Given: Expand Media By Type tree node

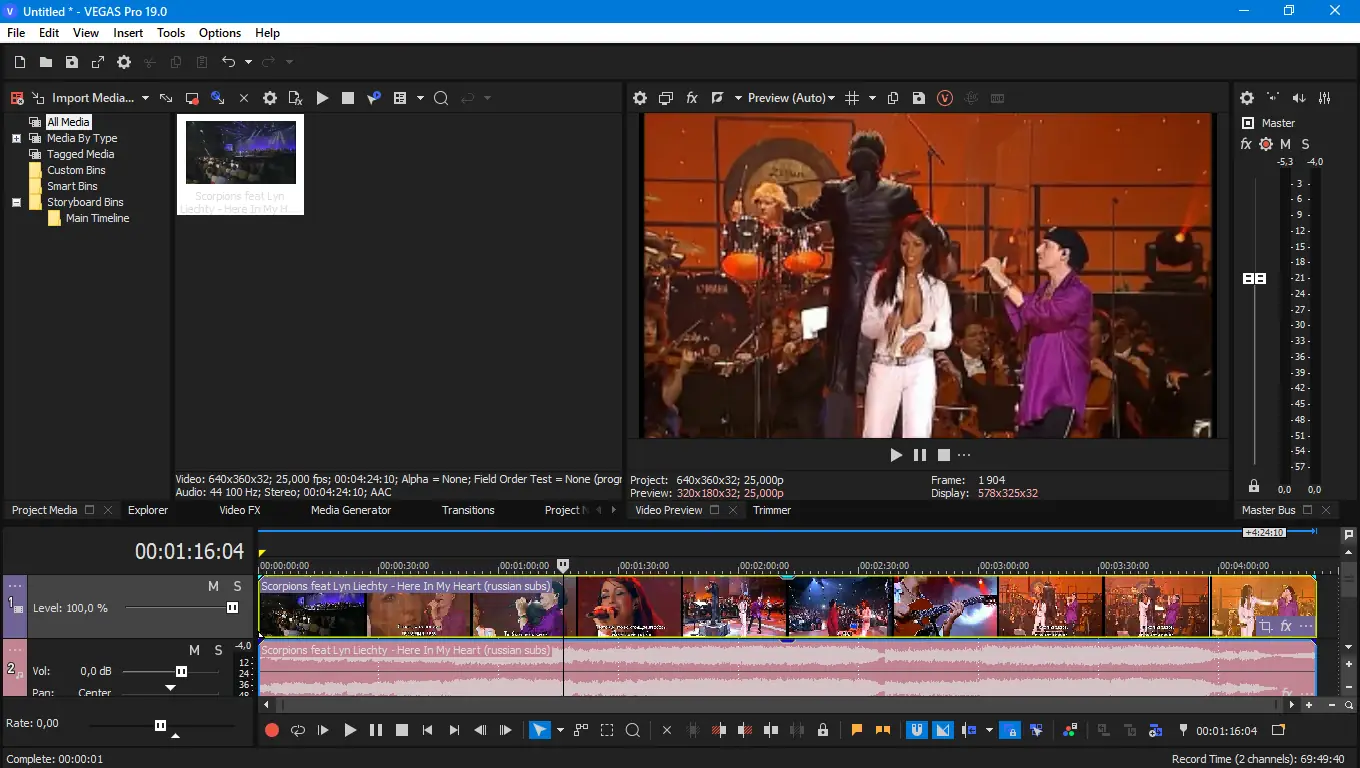Looking at the screenshot, I should (x=16, y=139).
